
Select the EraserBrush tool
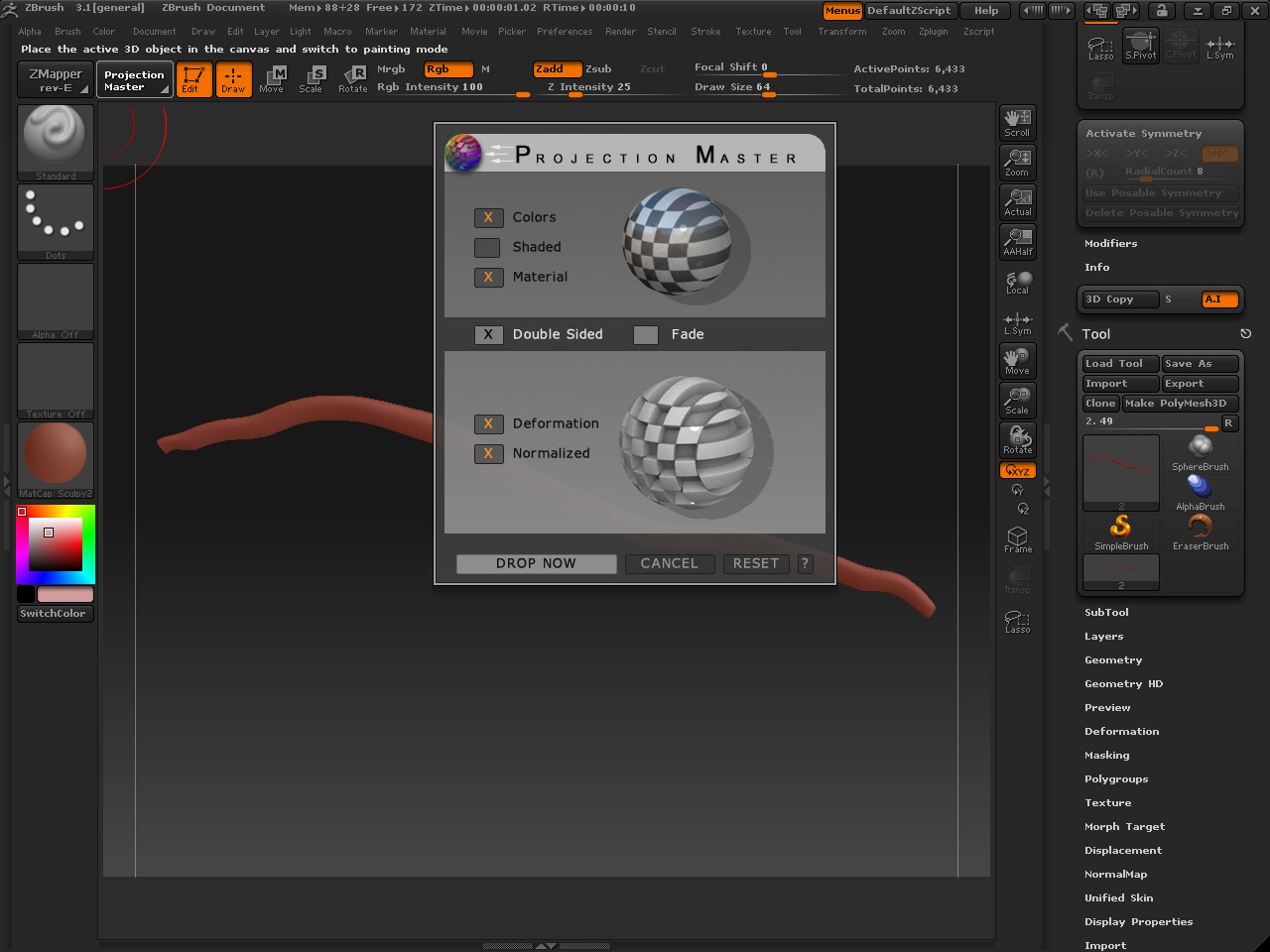point(1201,533)
